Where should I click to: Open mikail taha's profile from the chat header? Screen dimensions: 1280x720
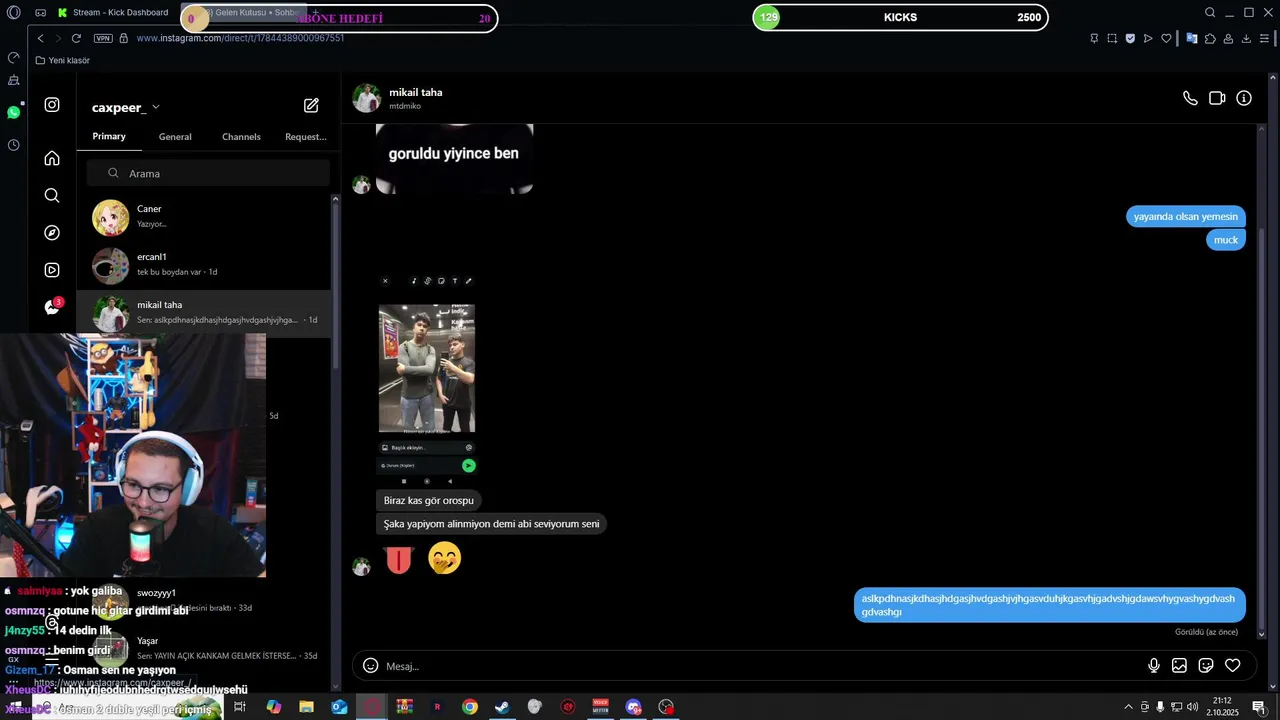(x=397, y=98)
